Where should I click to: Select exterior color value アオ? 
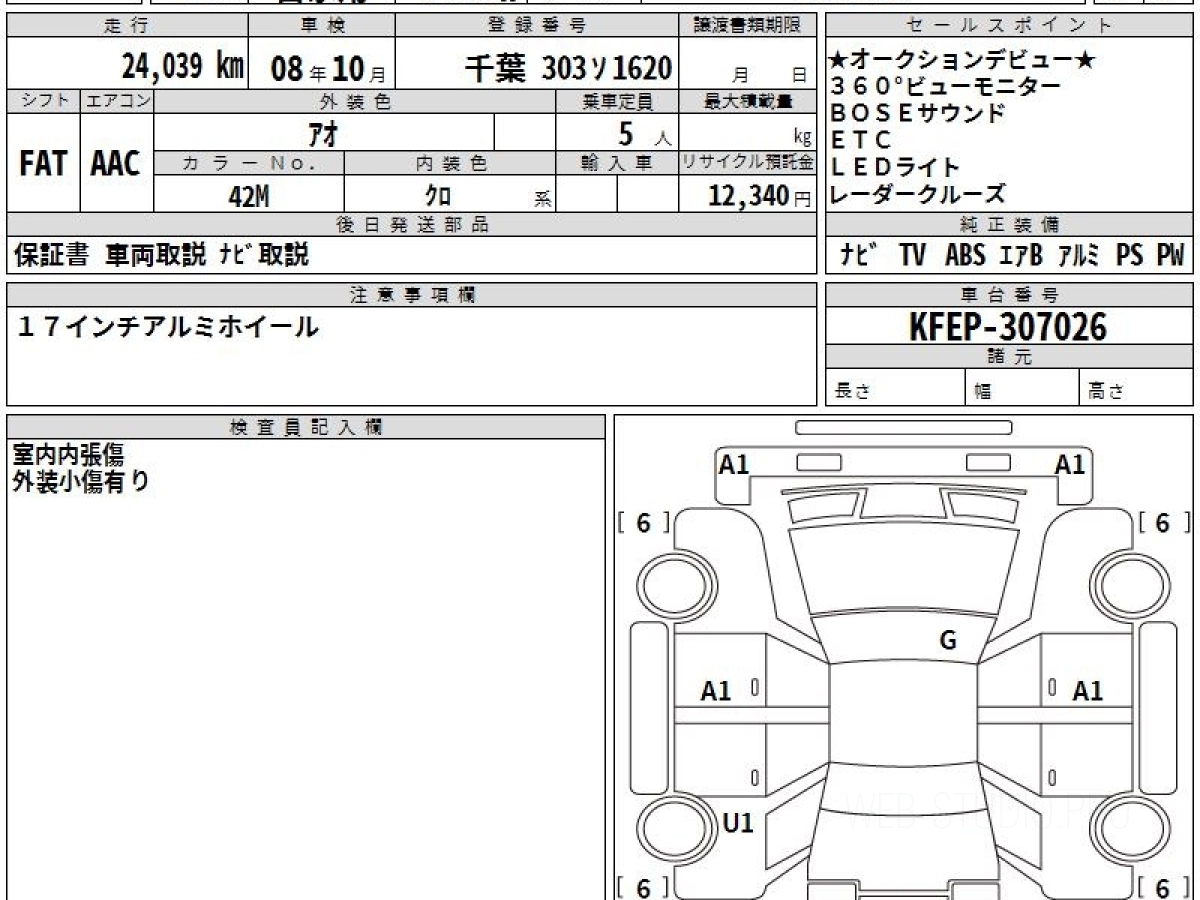[322, 133]
